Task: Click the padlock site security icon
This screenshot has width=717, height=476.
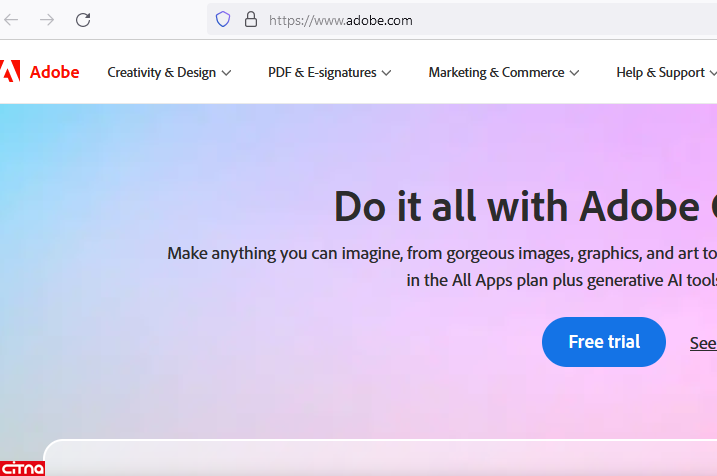Action: pos(250,19)
